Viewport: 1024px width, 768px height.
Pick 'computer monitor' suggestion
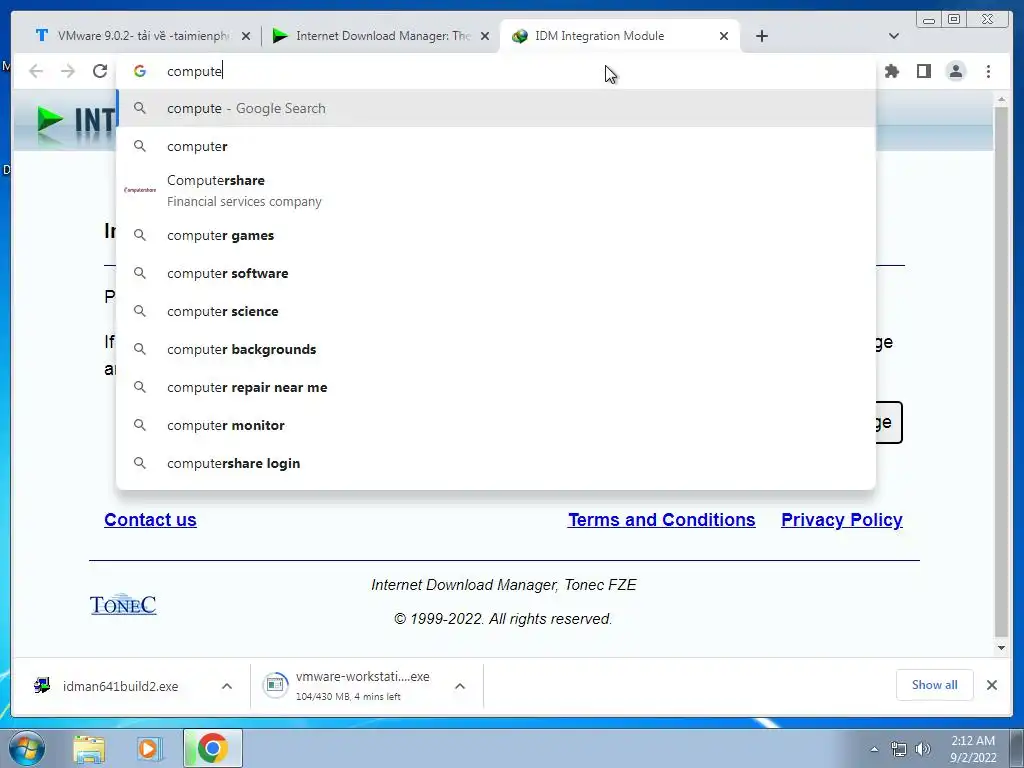pyautogui.click(x=496, y=425)
